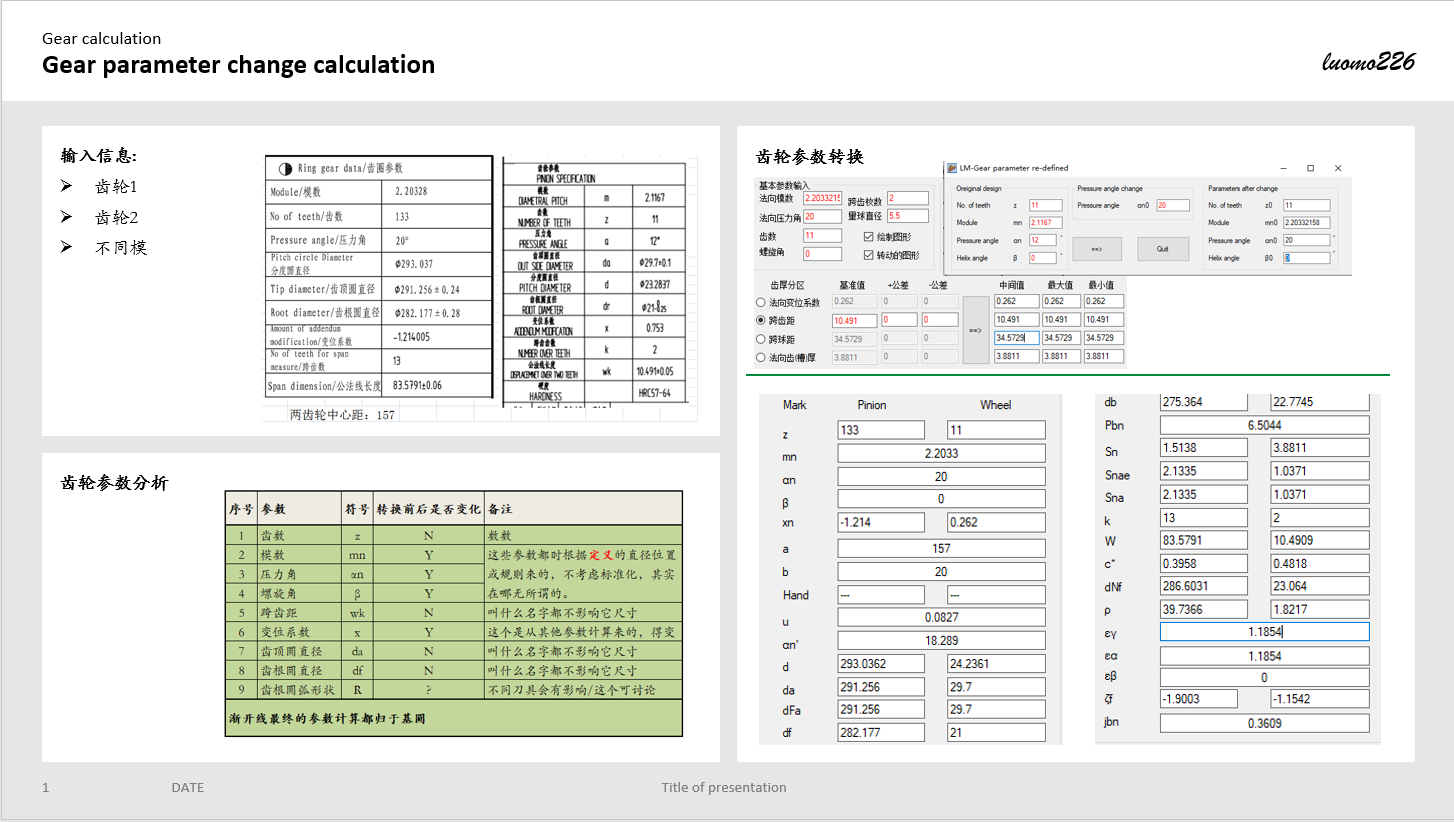This screenshot has width=1454, height=822.
Task: Click the 量球直径 input field
Action: point(907,216)
